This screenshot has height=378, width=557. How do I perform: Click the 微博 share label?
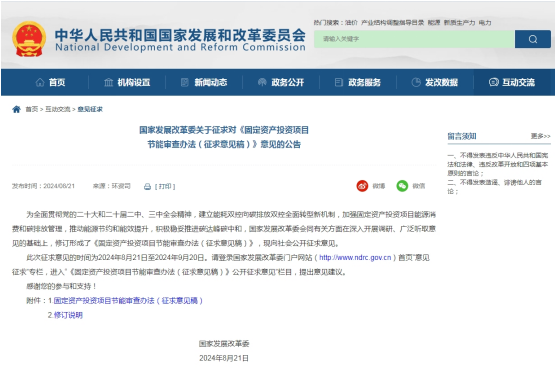tap(379, 186)
